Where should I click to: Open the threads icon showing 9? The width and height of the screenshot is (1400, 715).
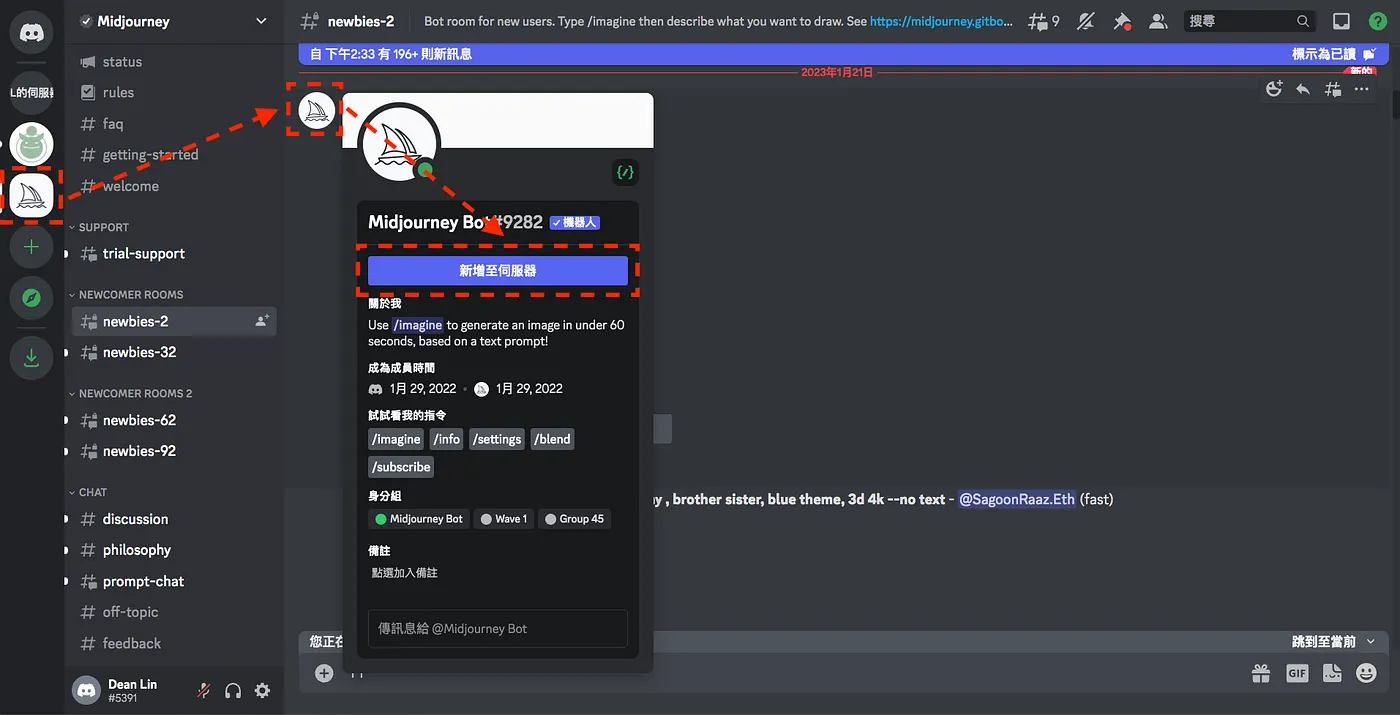[x=1044, y=20]
